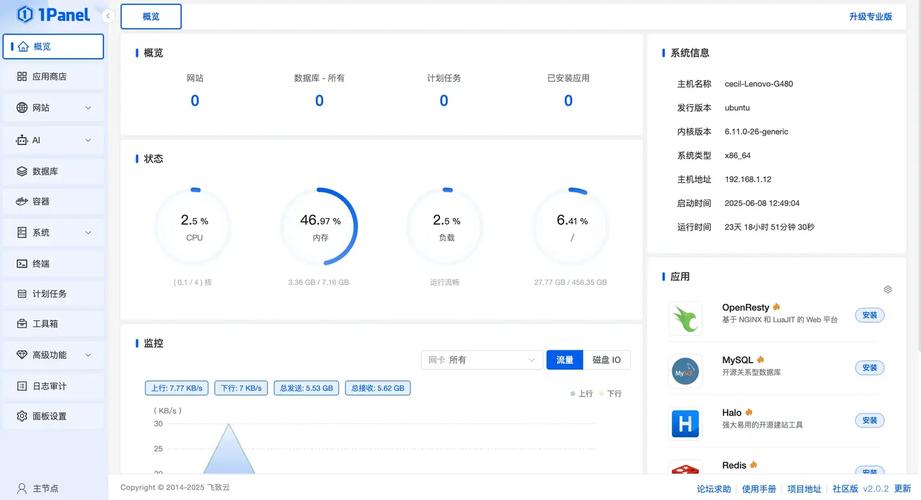Click the Redis app logo
This screenshot has width=921, height=500.
coord(685,468)
